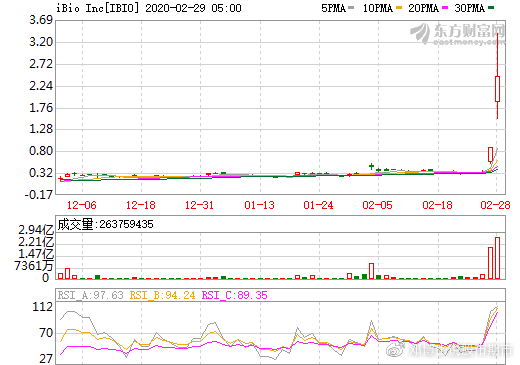Image resolution: width=520 pixels, height=365 pixels.
Task: Click the small red candlestick near 0.80
Action: click(490, 155)
